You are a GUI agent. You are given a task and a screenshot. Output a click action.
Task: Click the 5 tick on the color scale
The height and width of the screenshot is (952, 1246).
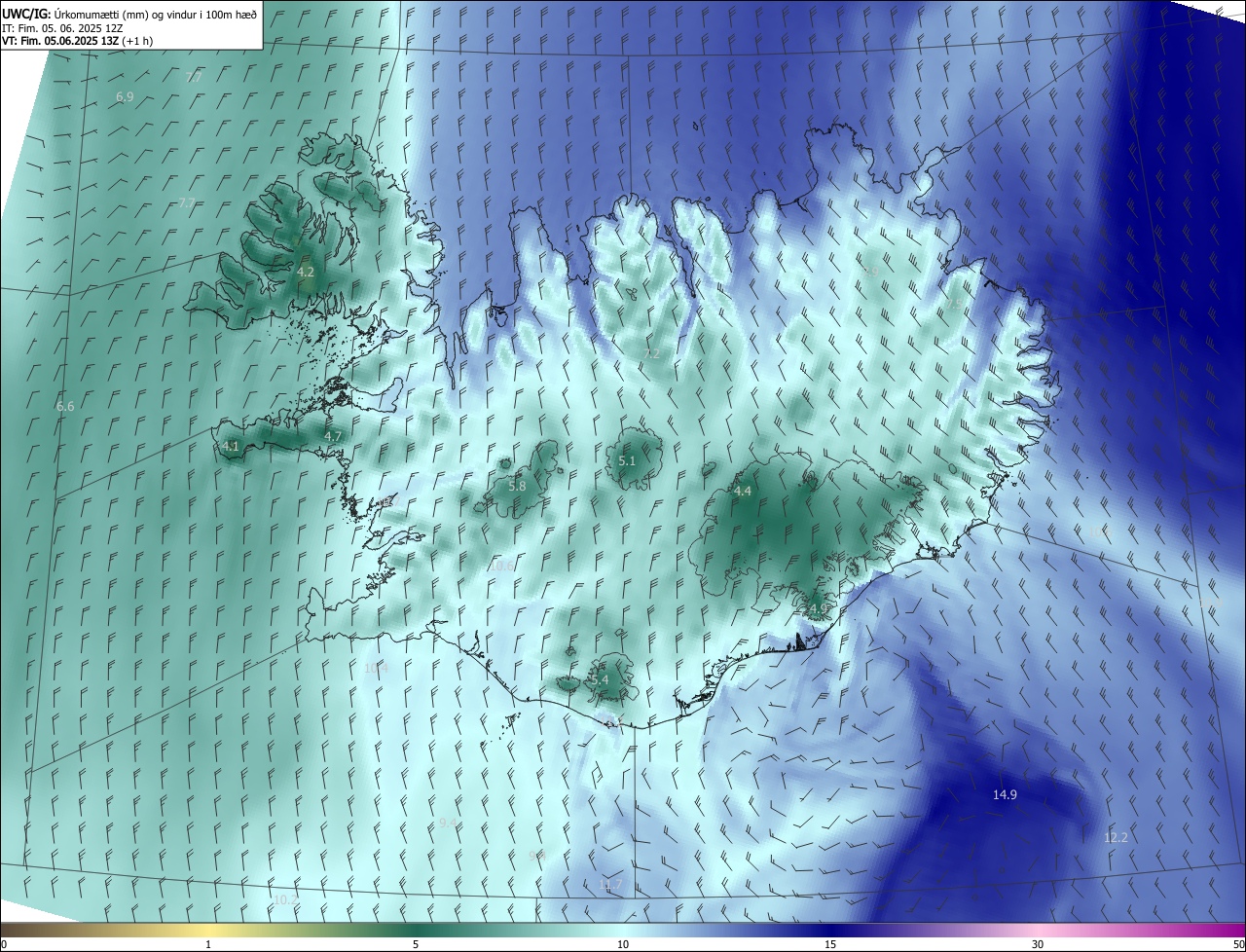[416, 944]
